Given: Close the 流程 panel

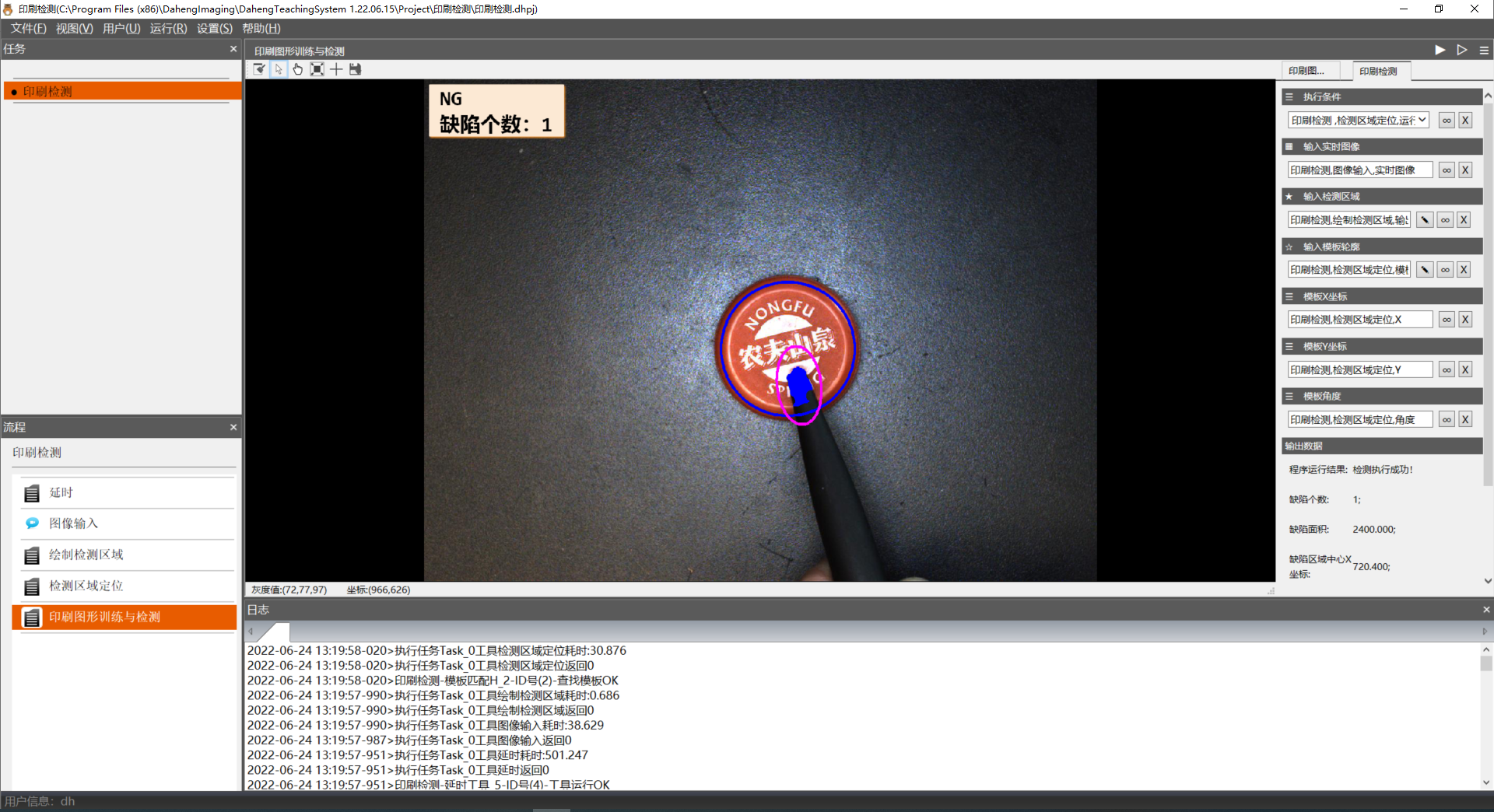Looking at the screenshot, I should pos(233,427).
